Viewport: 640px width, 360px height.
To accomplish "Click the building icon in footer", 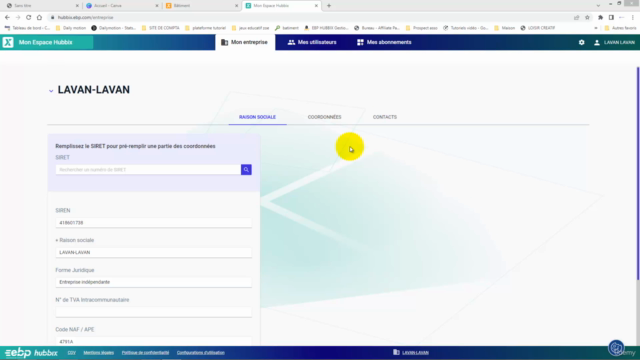I will pyautogui.click(x=396, y=352).
